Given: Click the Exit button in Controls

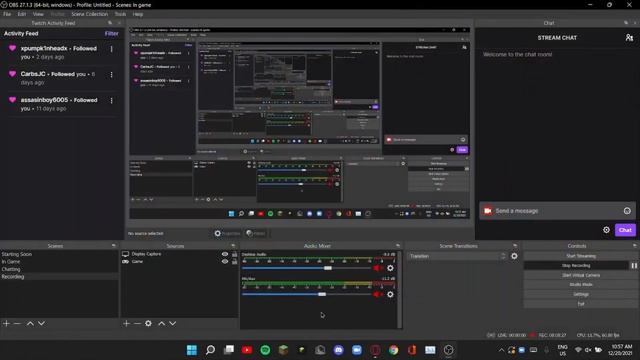Looking at the screenshot, I should click(x=580, y=304).
